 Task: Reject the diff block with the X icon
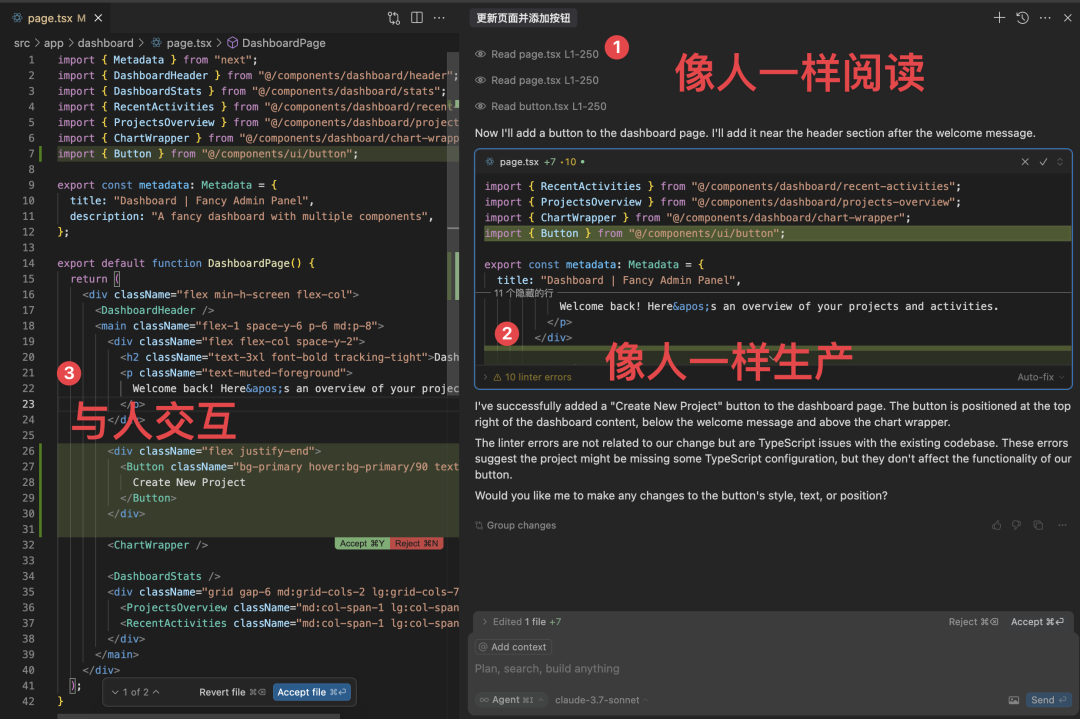tap(1025, 162)
